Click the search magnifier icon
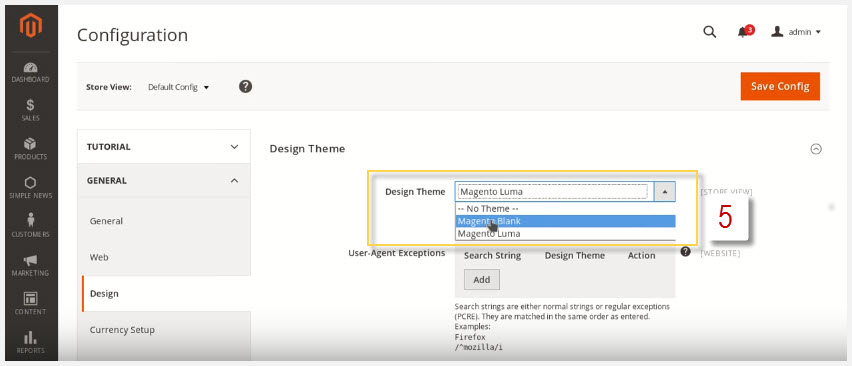Viewport: 852px width, 366px height. 710,31
